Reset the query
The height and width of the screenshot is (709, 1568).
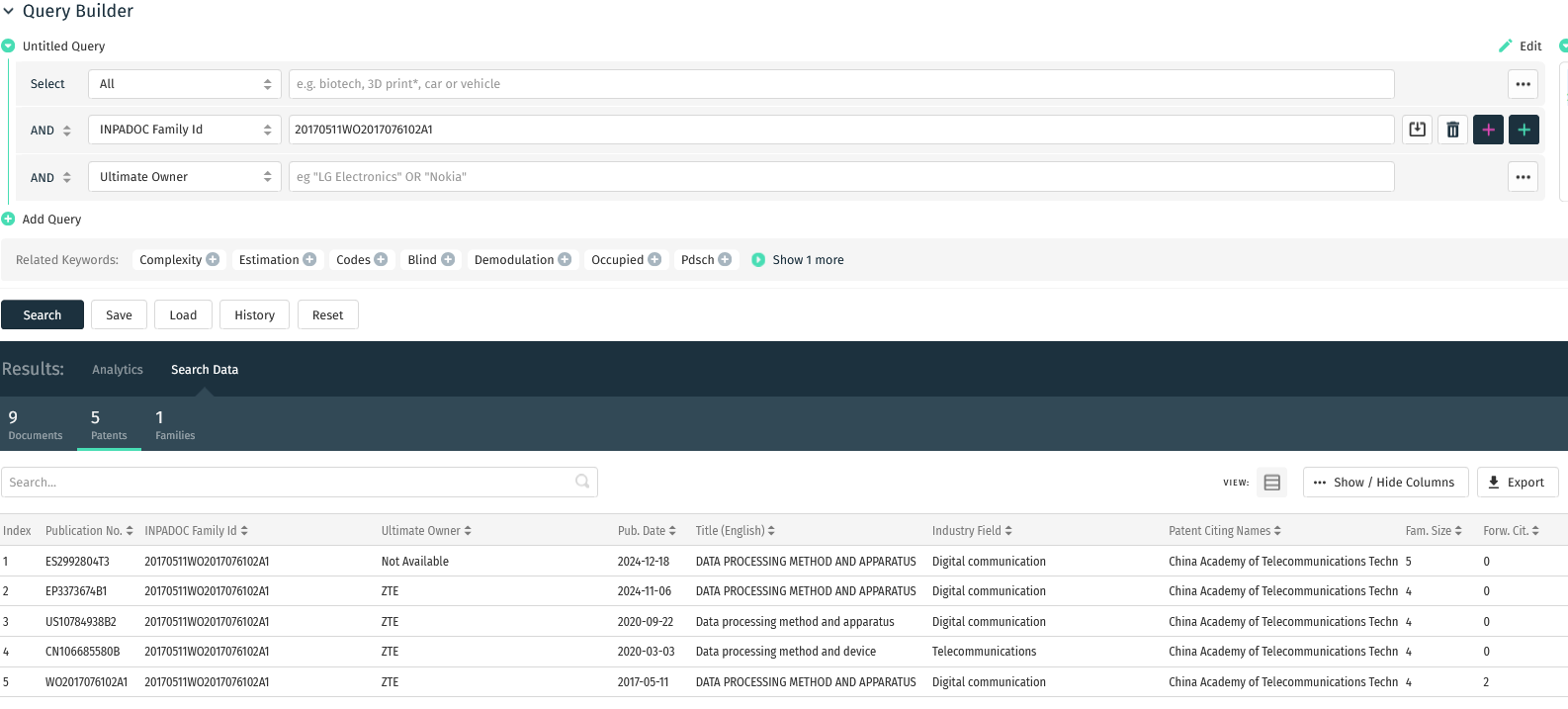(x=327, y=314)
